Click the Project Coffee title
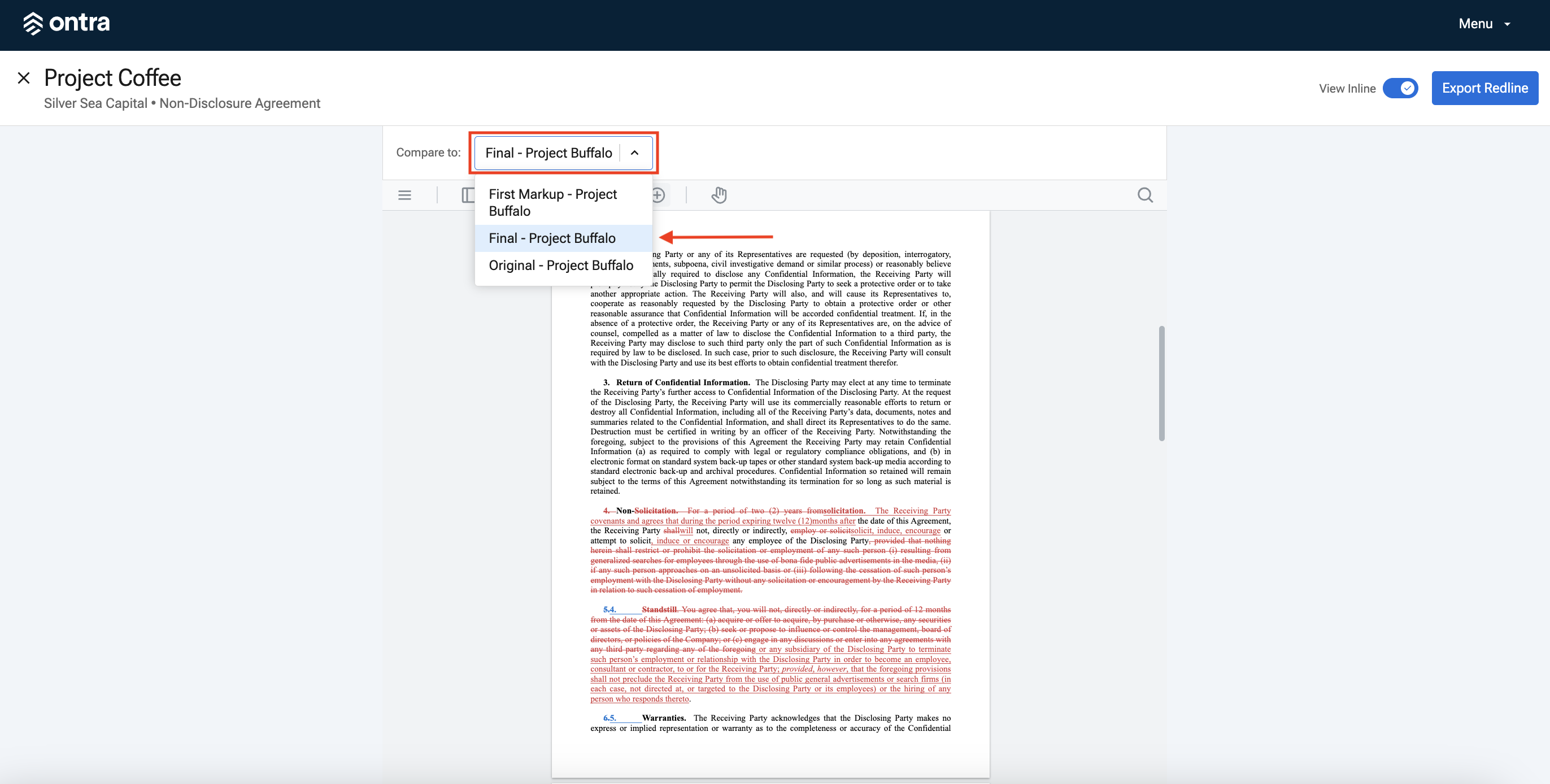 click(112, 77)
